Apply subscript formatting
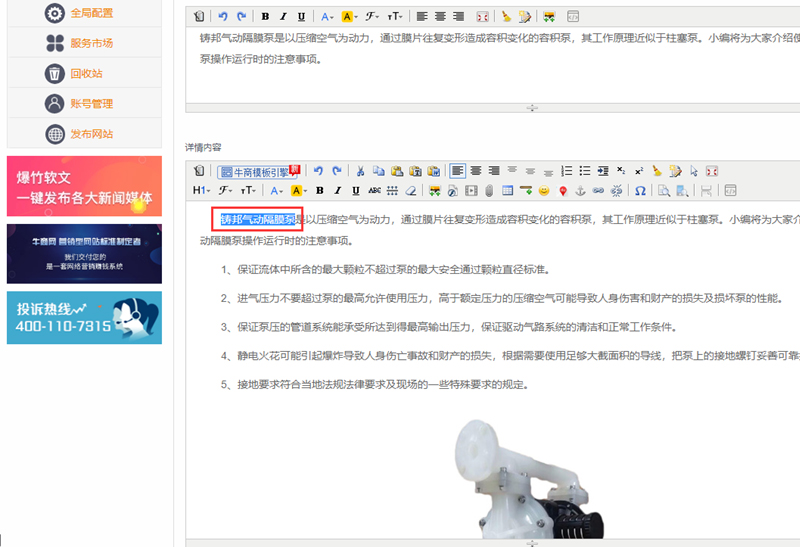800x547 pixels. pos(621,171)
